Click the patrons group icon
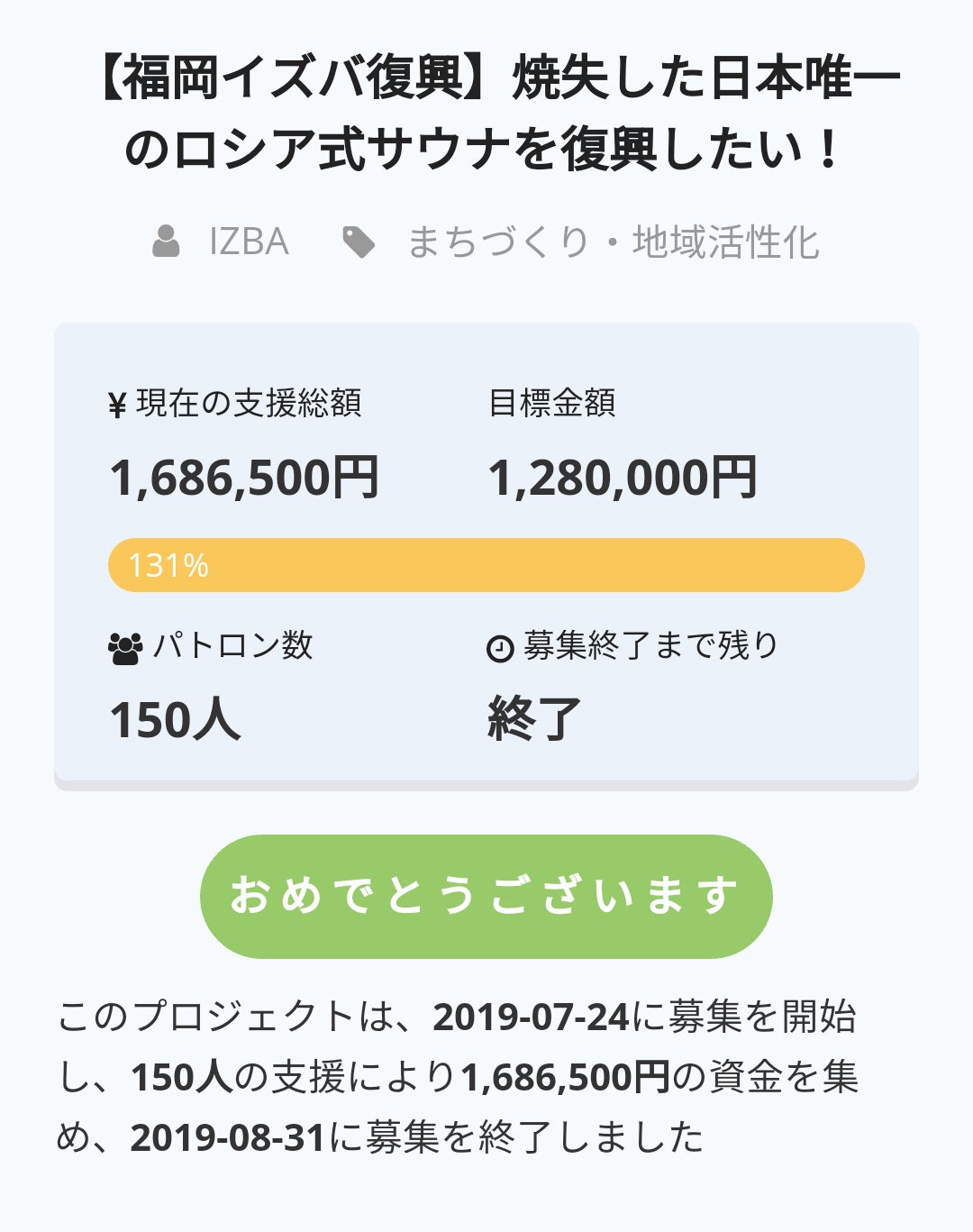This screenshot has height=1232, width=973. tap(124, 648)
